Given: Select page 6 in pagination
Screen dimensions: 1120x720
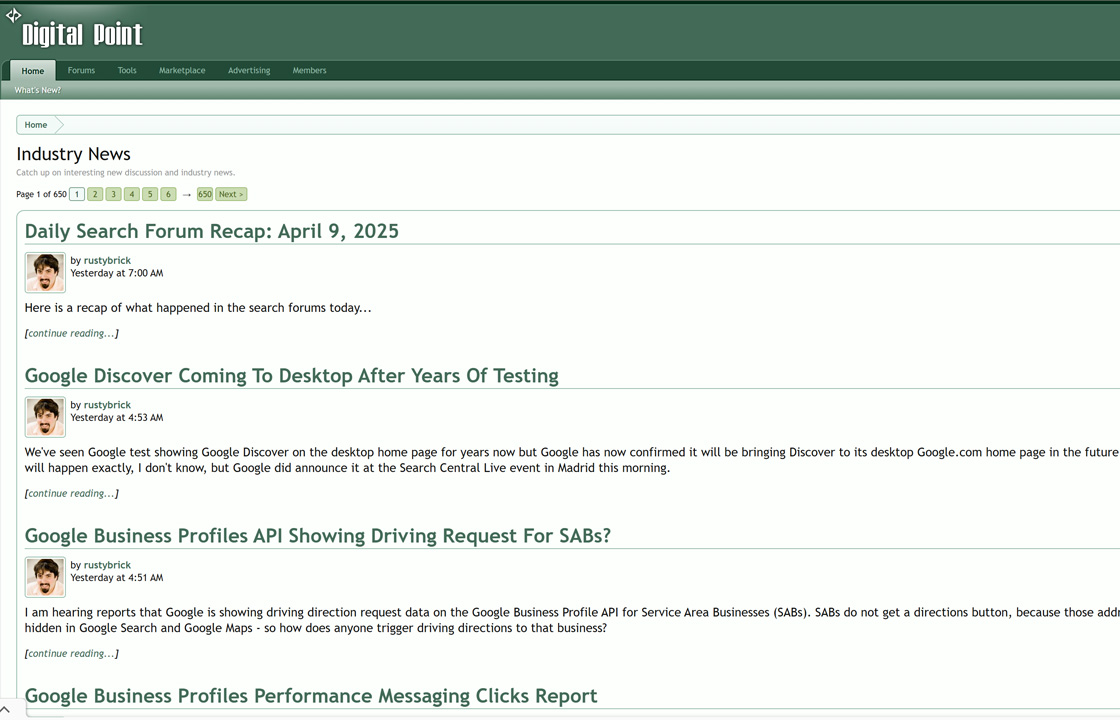Looking at the screenshot, I should (169, 194).
